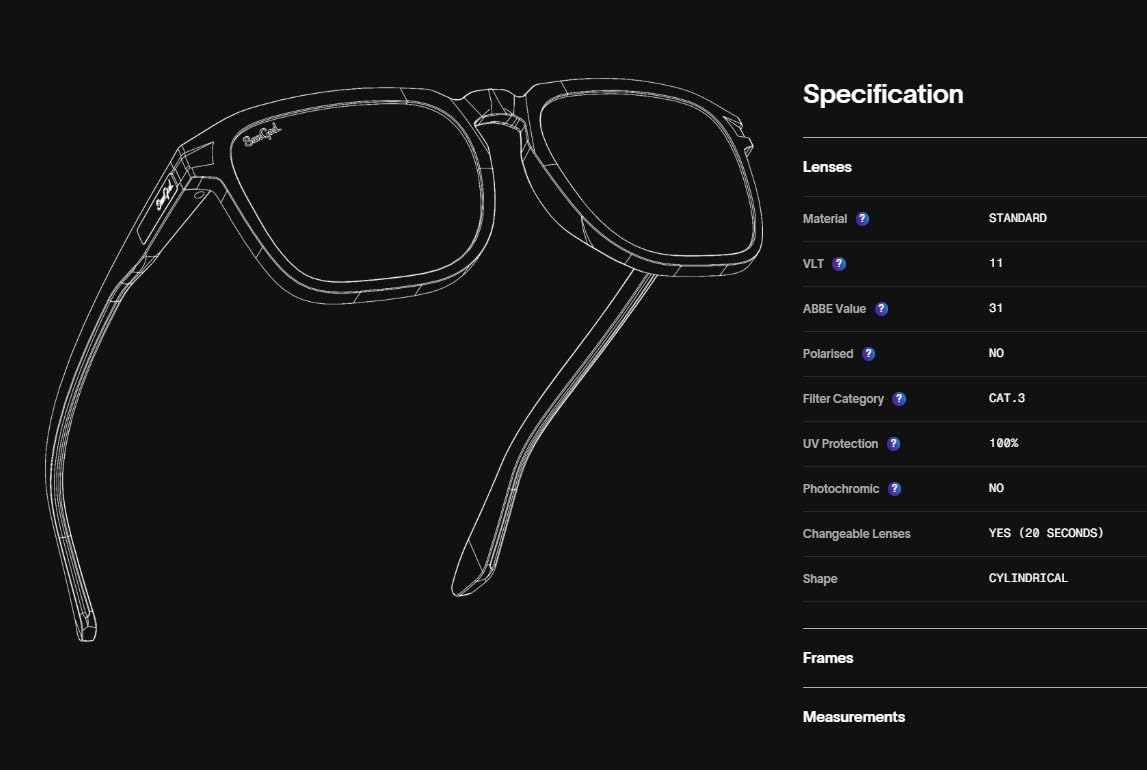Click the Filter Category help icon

click(x=899, y=399)
